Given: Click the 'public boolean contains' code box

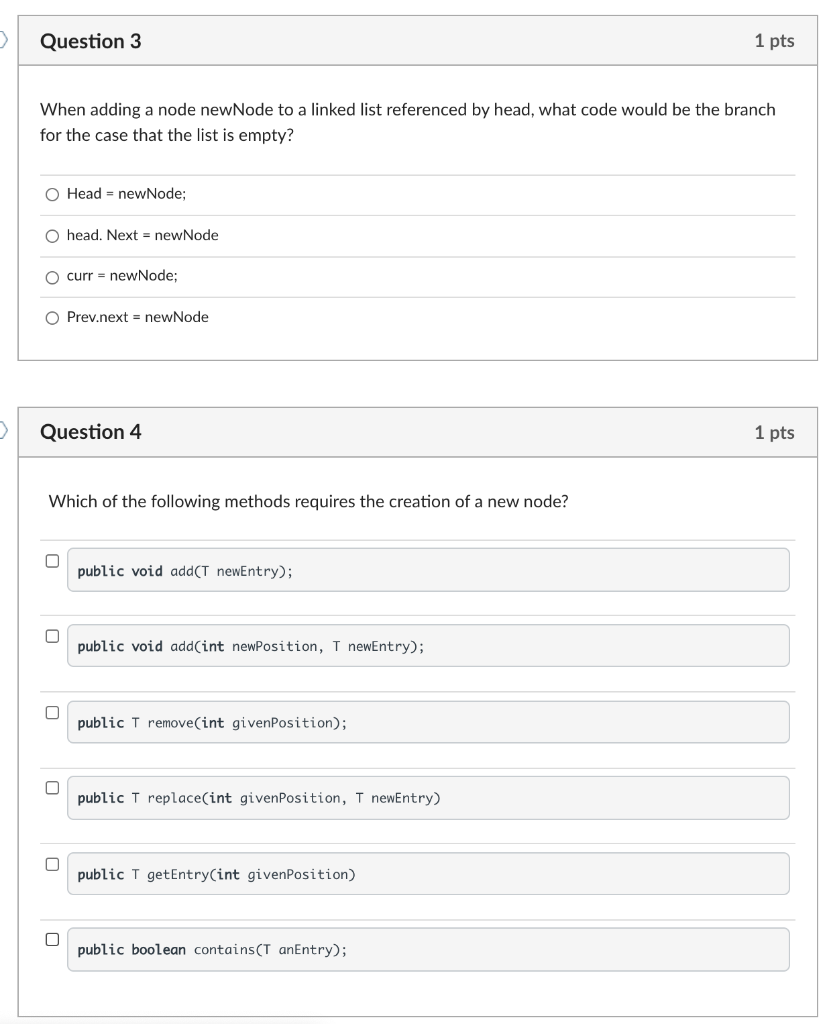Looking at the screenshot, I should [x=428, y=949].
